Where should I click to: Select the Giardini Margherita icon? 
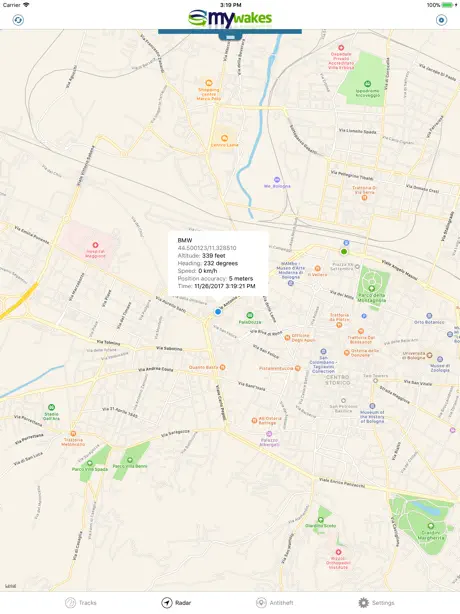point(431,526)
